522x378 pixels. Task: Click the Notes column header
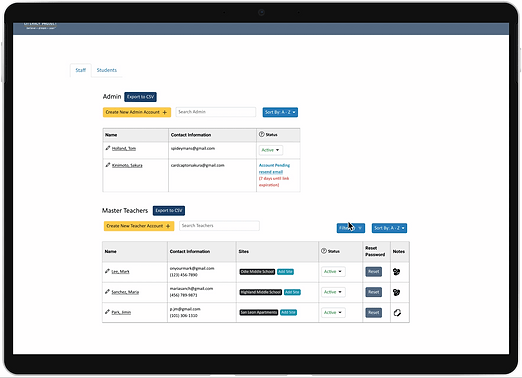[x=399, y=251]
